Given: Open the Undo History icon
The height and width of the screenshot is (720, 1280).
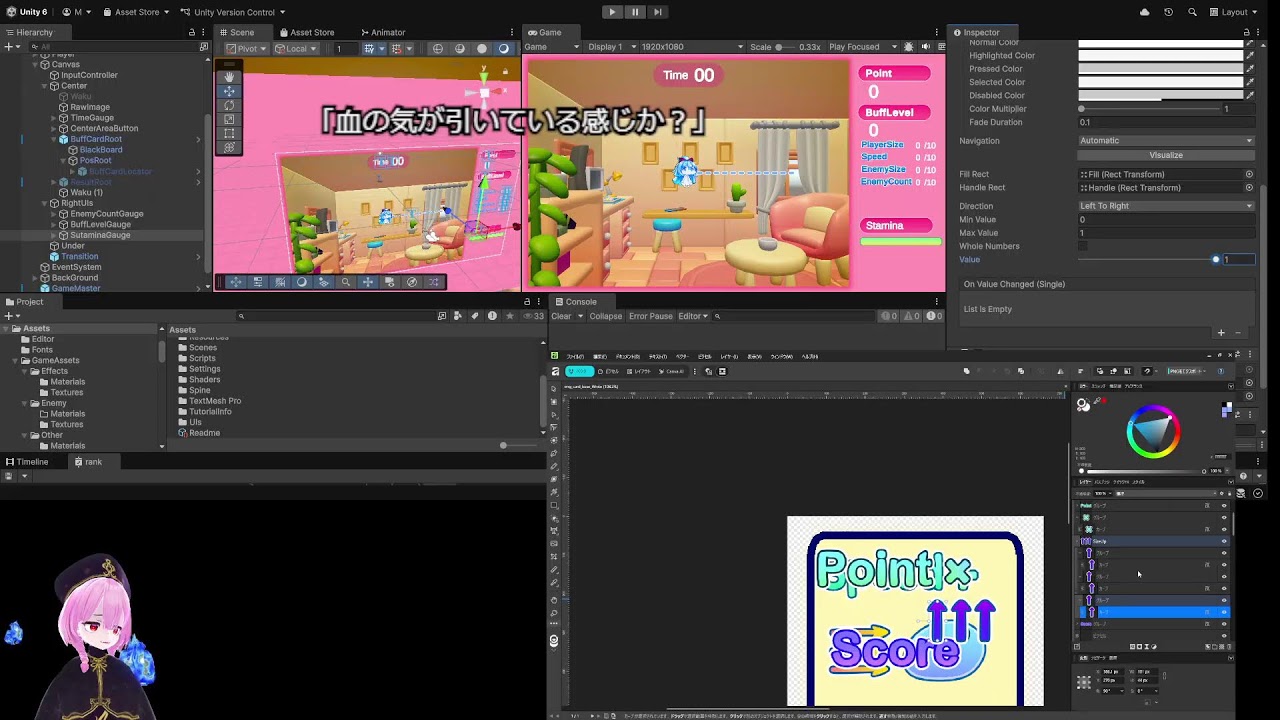Looking at the screenshot, I should pyautogui.click(x=1169, y=12).
